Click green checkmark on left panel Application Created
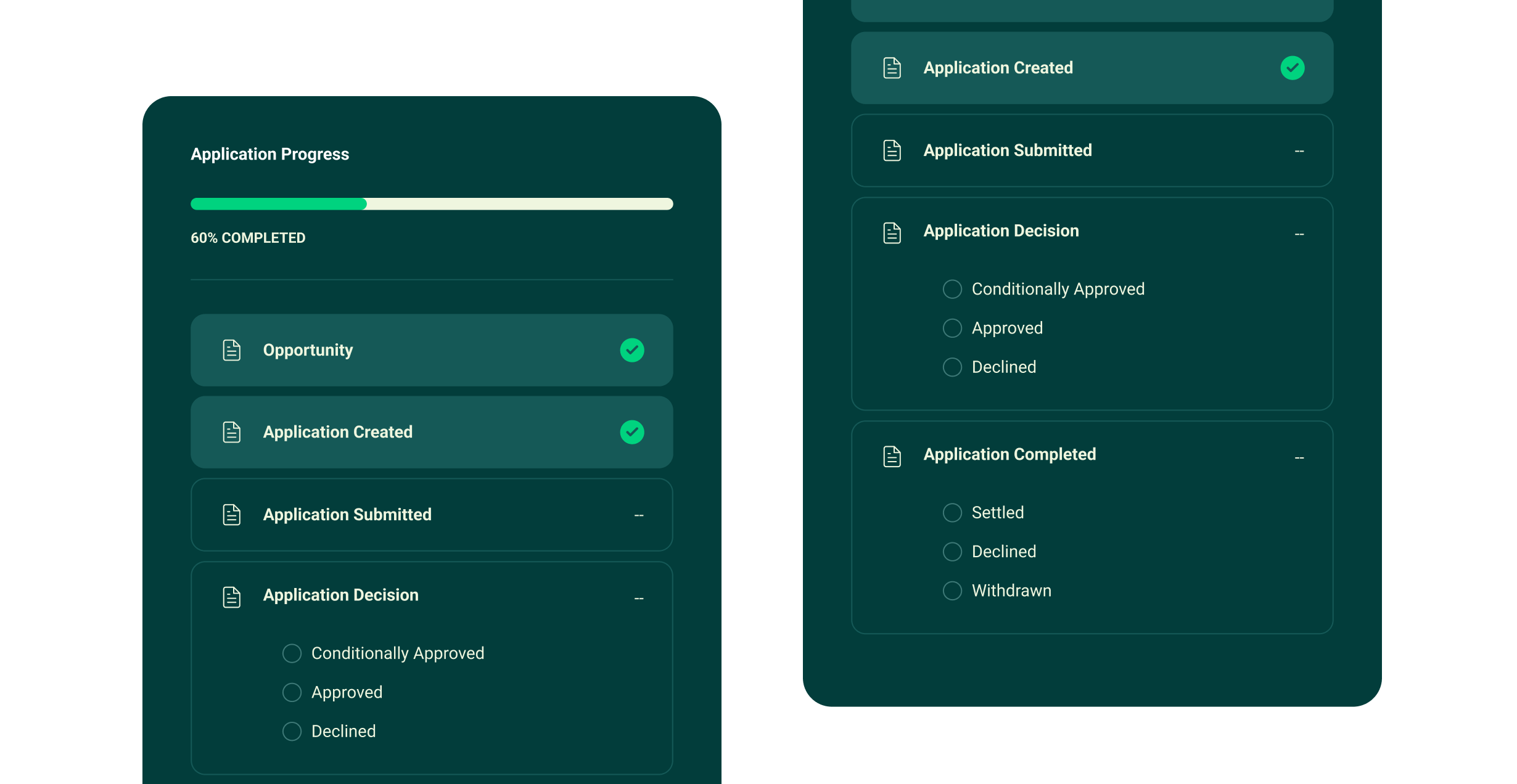The image size is (1517, 784). (631, 432)
